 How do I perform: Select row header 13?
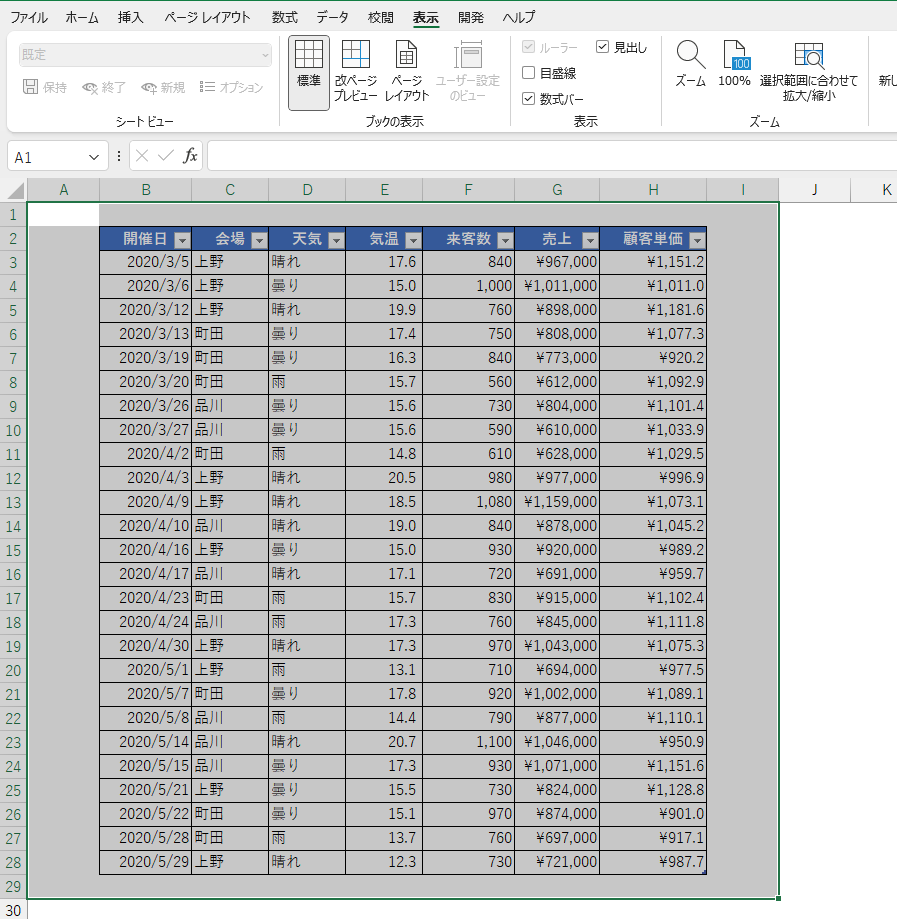click(x=13, y=502)
